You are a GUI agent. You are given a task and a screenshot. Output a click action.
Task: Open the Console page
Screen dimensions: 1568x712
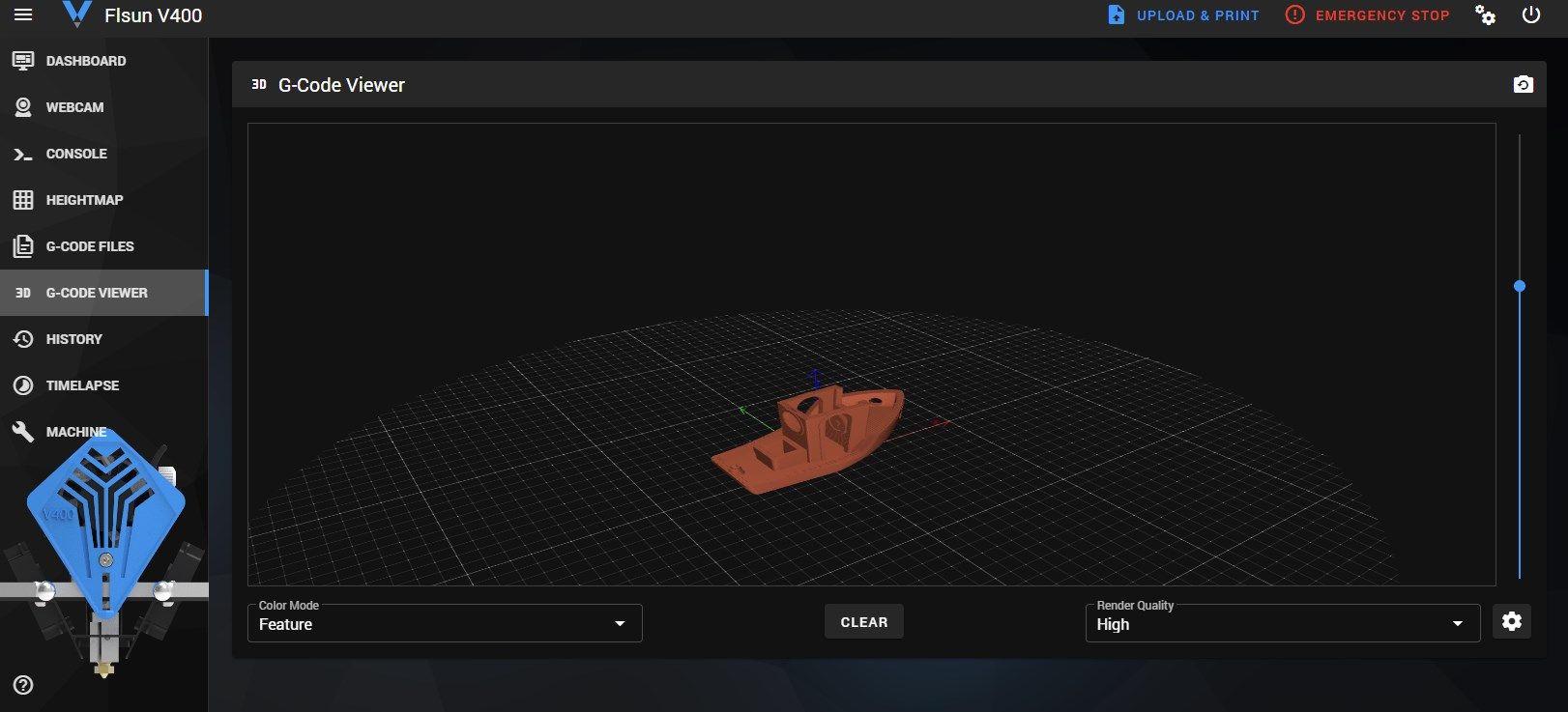(x=103, y=154)
